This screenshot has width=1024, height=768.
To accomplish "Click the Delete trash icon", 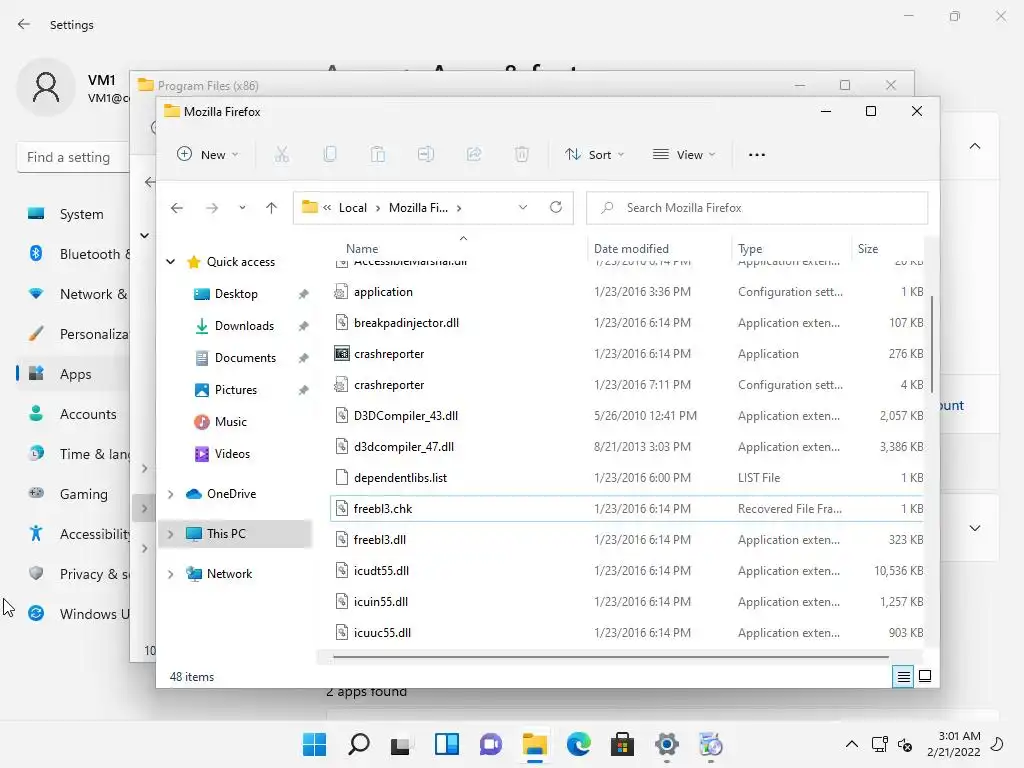I will click(x=521, y=155).
